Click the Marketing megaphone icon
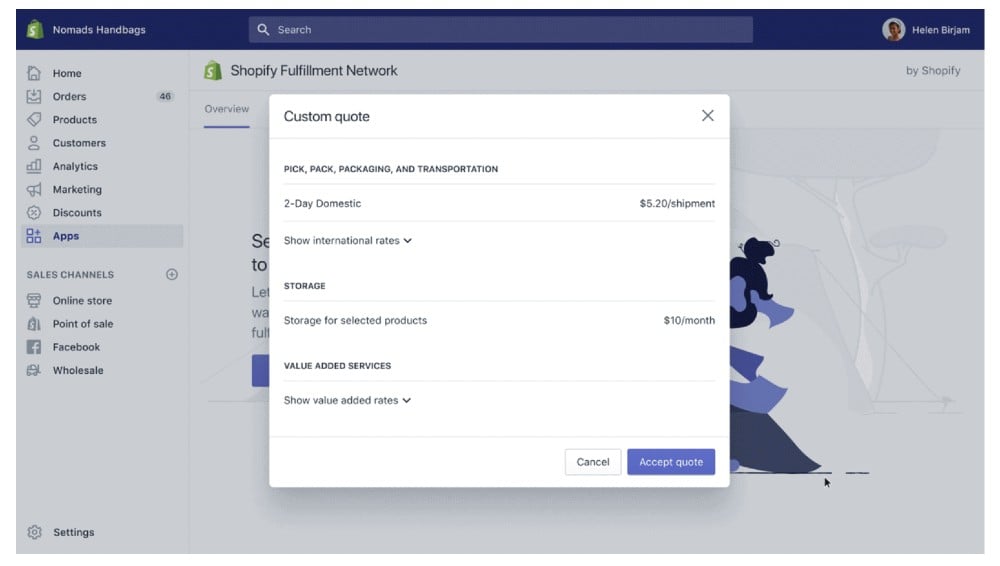 point(34,190)
